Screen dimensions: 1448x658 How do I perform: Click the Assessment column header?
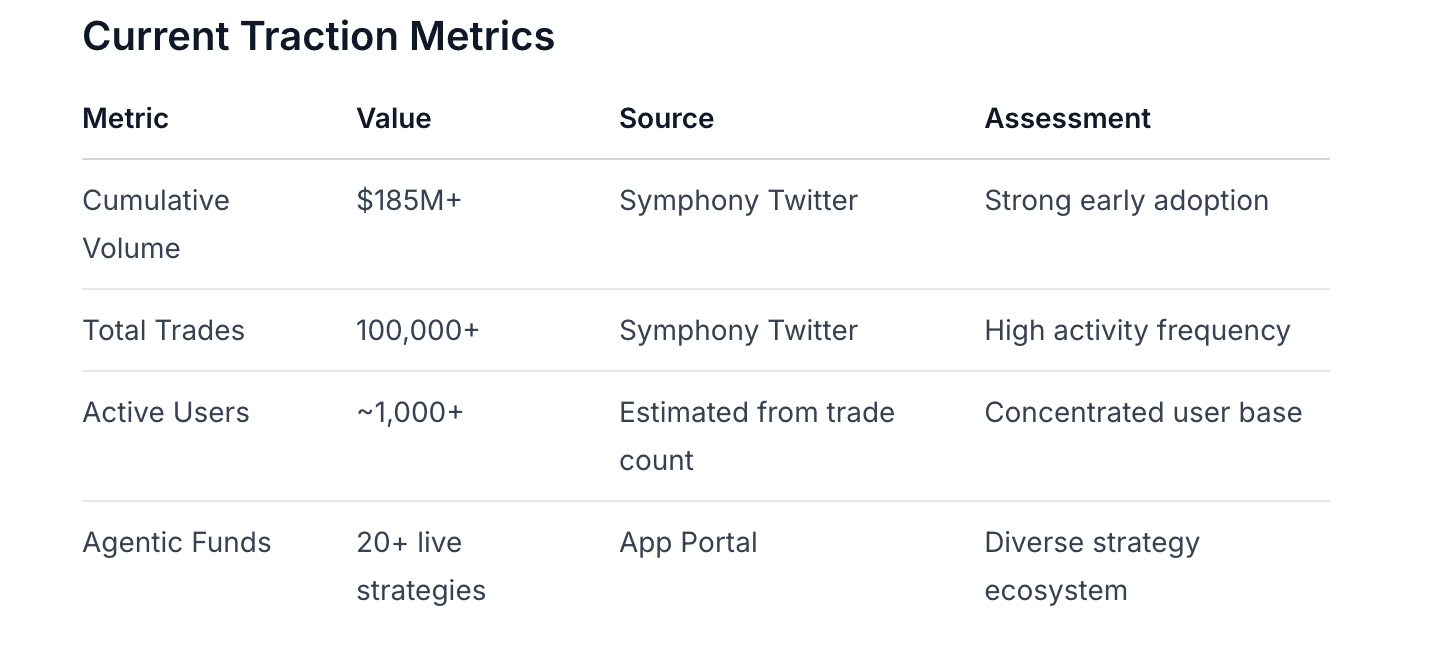[1067, 118]
